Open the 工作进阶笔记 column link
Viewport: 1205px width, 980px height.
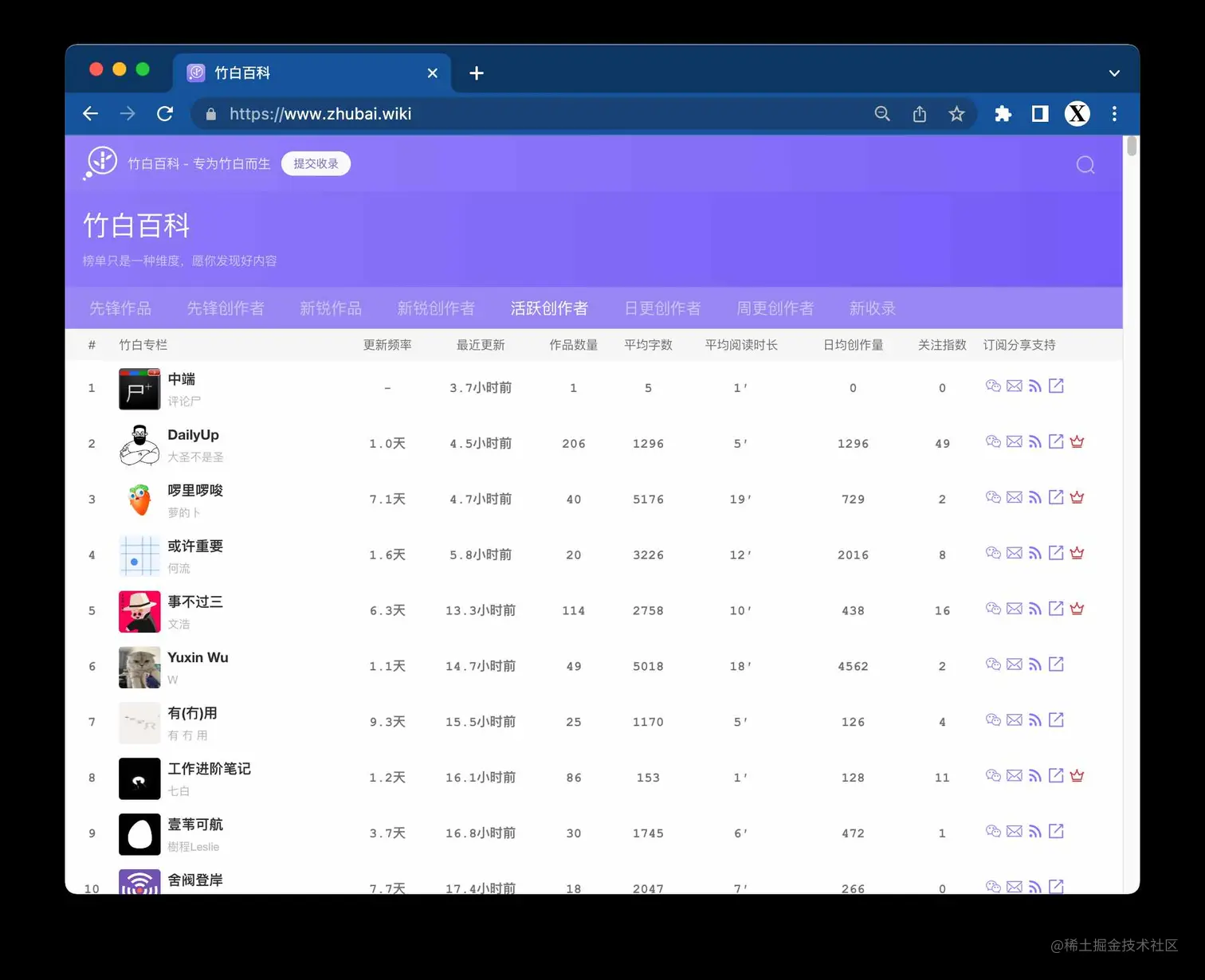pos(209,769)
